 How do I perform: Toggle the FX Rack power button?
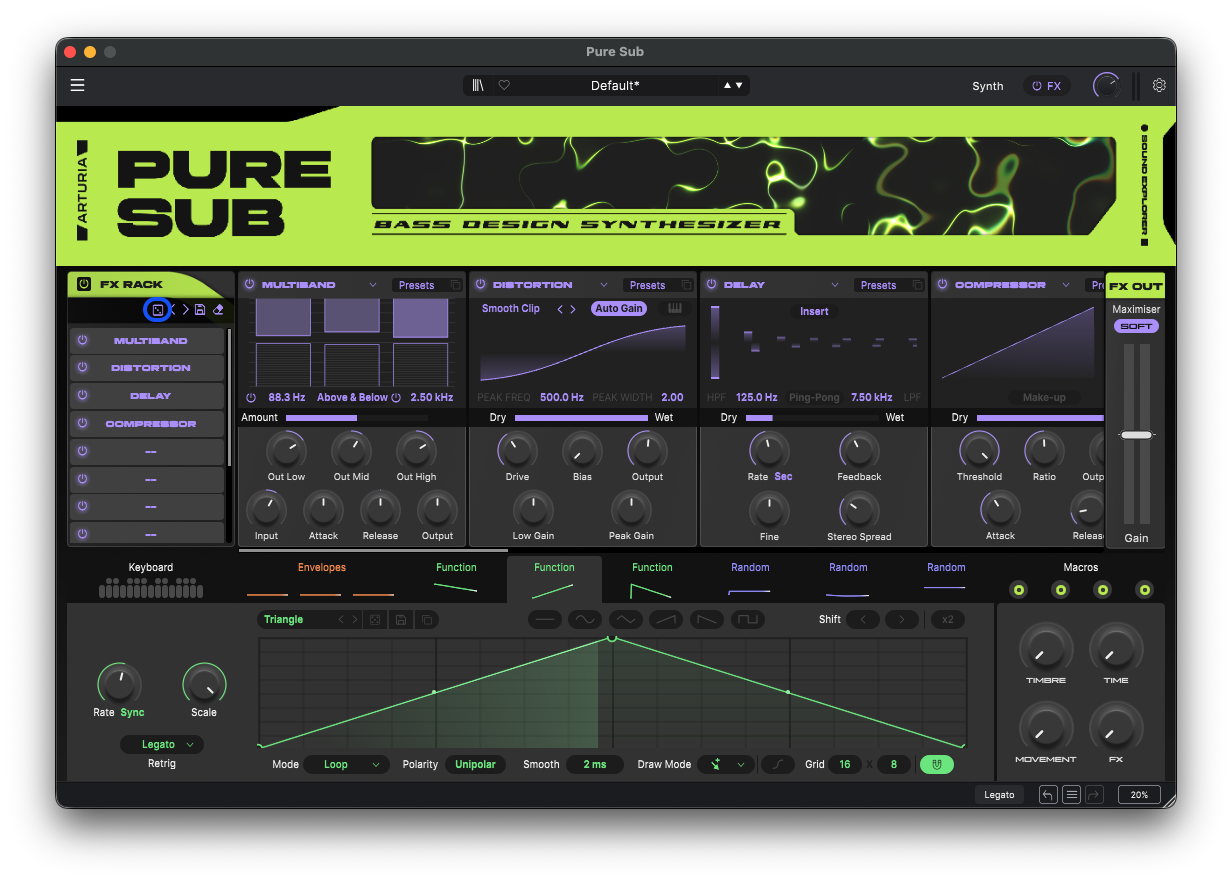pyautogui.click(x=84, y=284)
